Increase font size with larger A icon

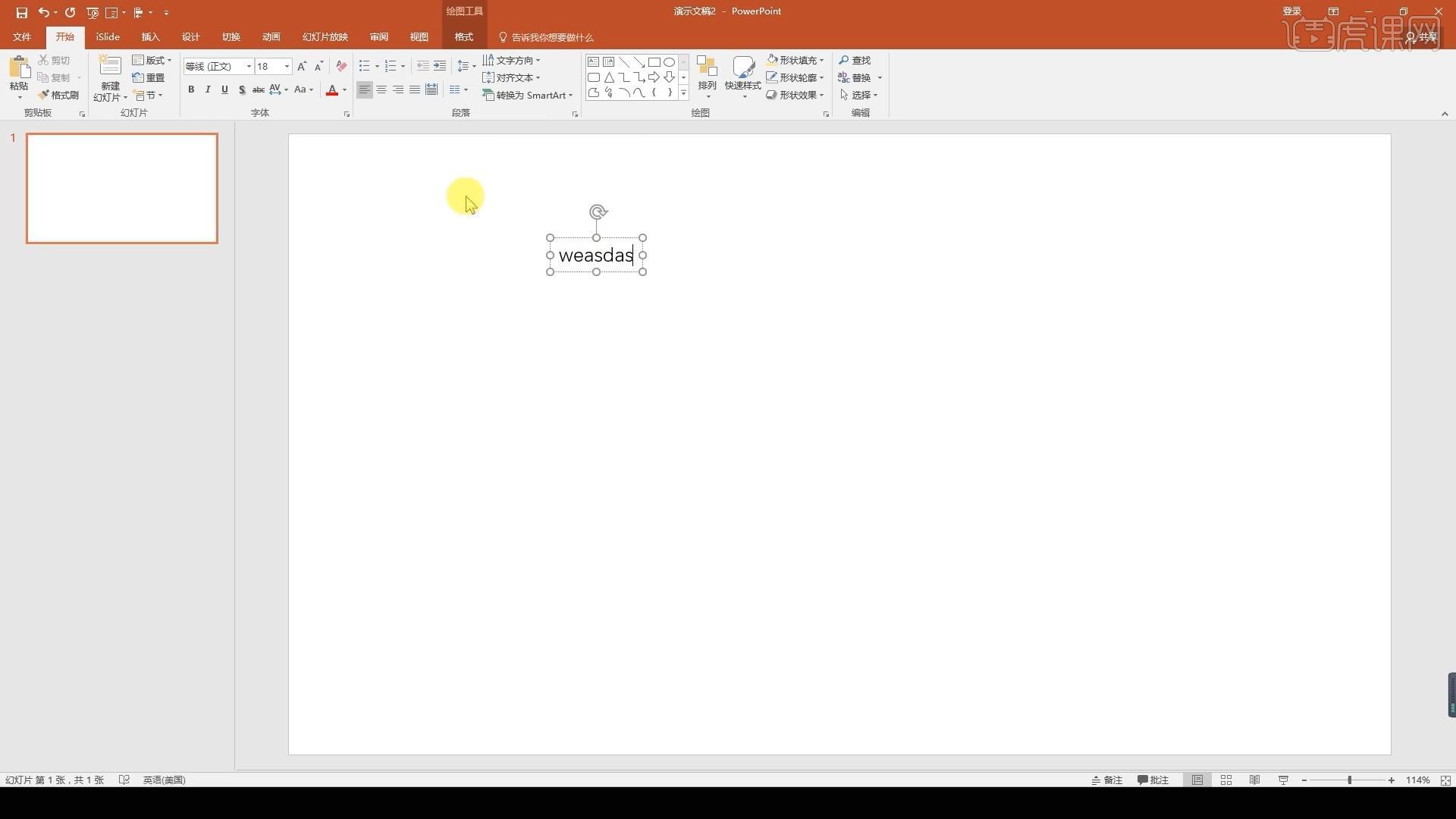click(x=302, y=66)
